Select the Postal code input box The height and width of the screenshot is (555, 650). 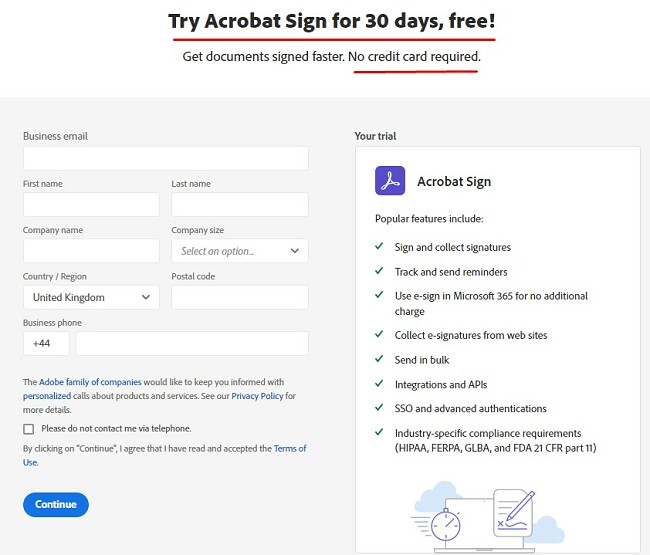click(x=240, y=297)
